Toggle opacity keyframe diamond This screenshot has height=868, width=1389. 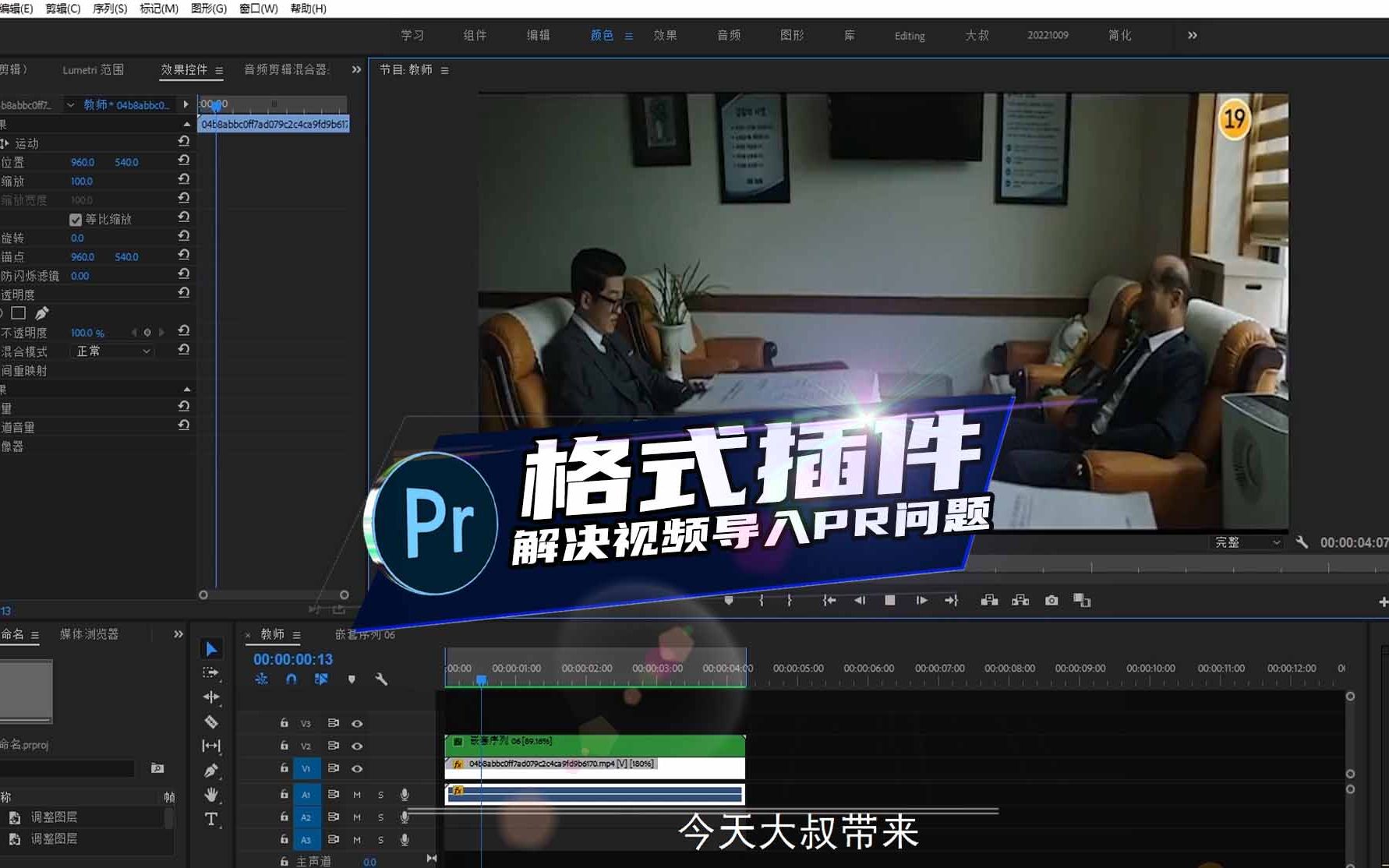point(147,333)
